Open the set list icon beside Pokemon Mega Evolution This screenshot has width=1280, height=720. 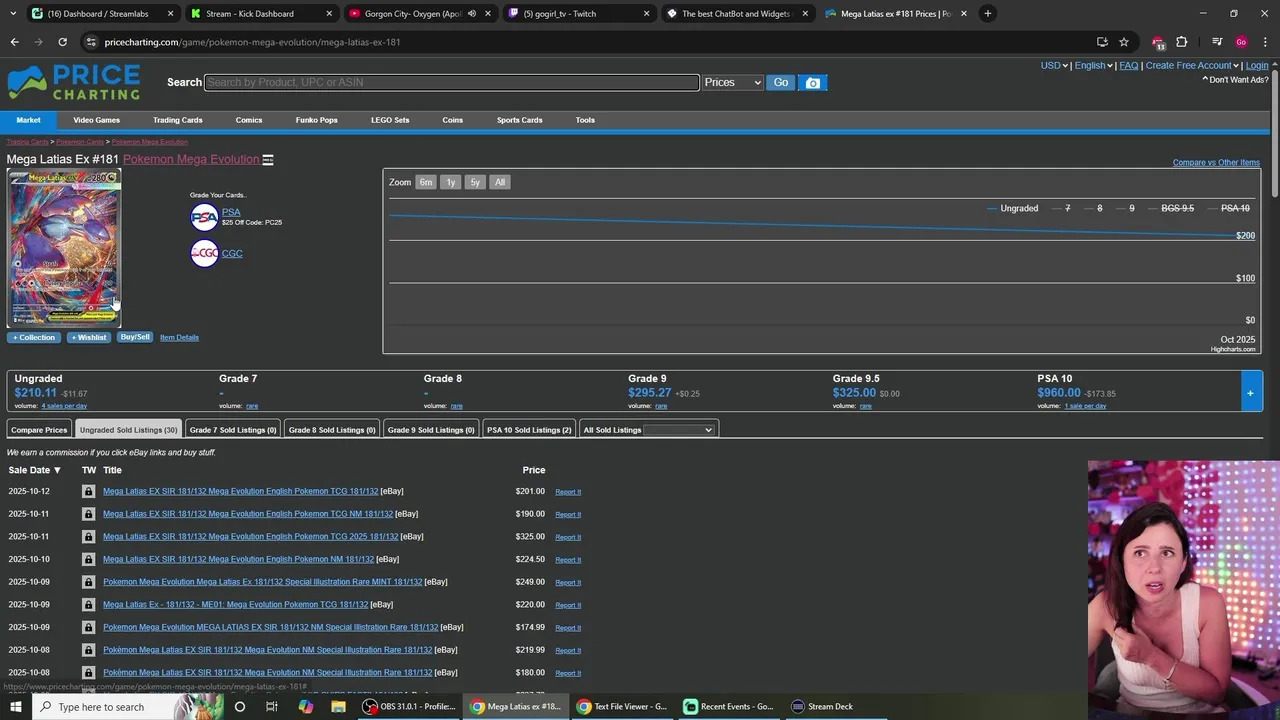pos(268,160)
